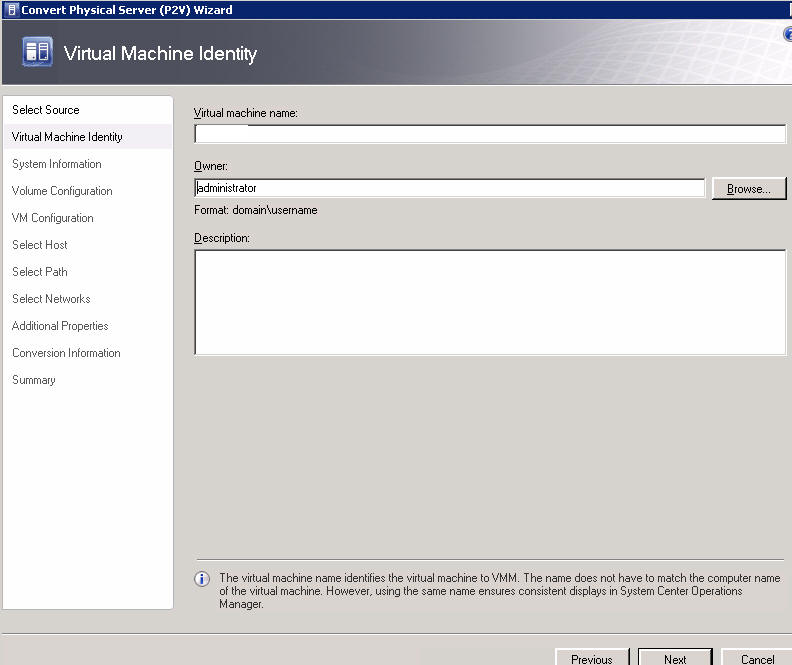Click the 'Description:' label

222,238
